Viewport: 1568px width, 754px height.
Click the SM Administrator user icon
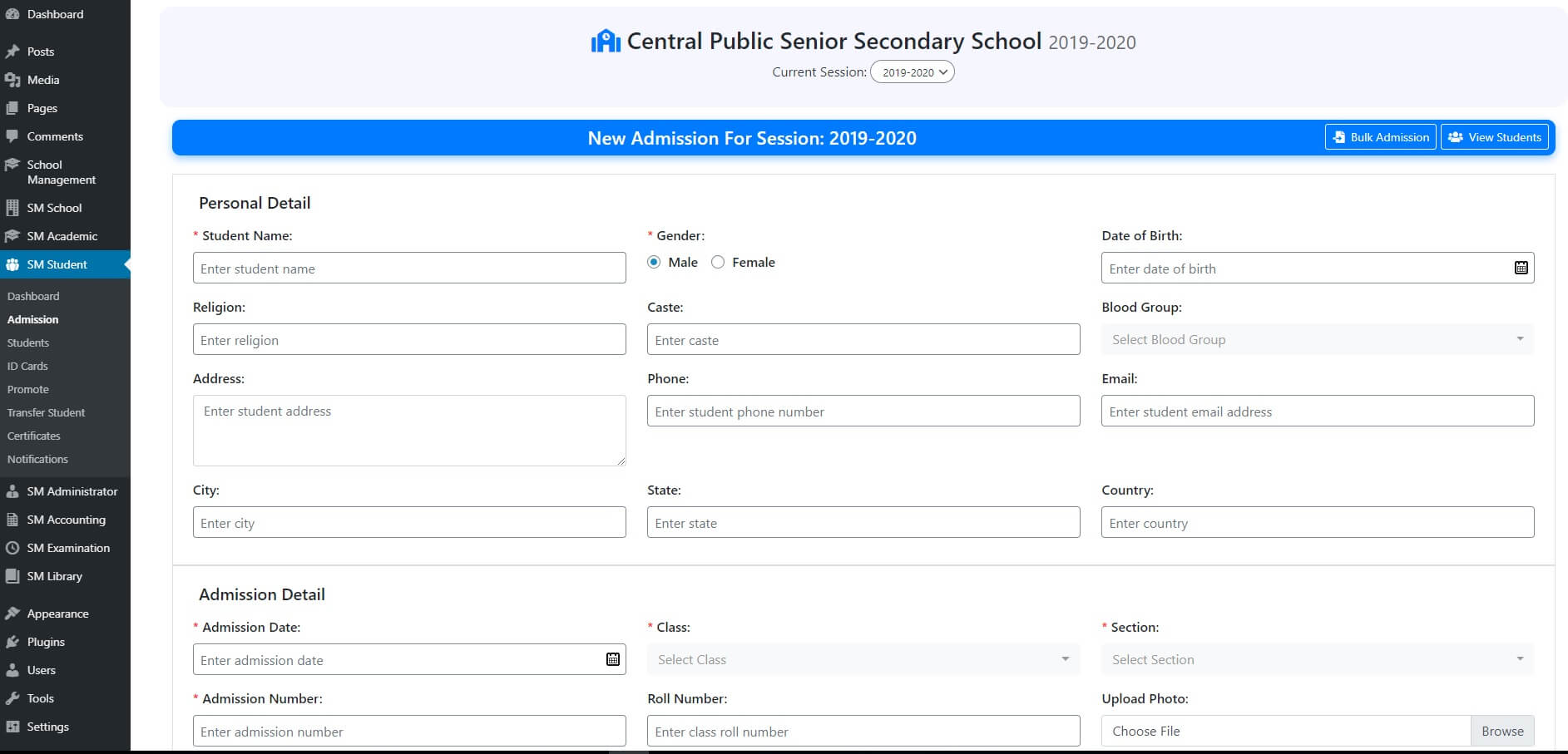tap(12, 491)
